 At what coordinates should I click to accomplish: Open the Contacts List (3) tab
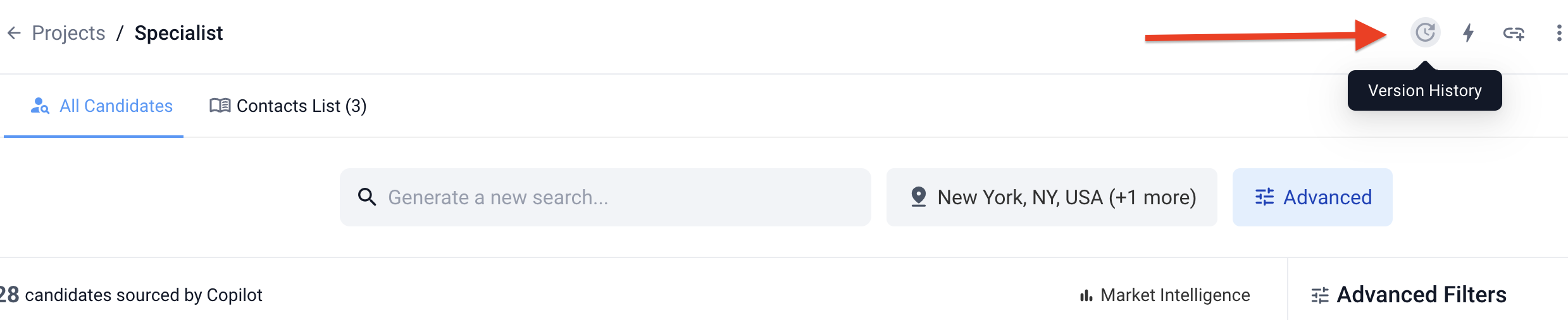tap(301, 106)
